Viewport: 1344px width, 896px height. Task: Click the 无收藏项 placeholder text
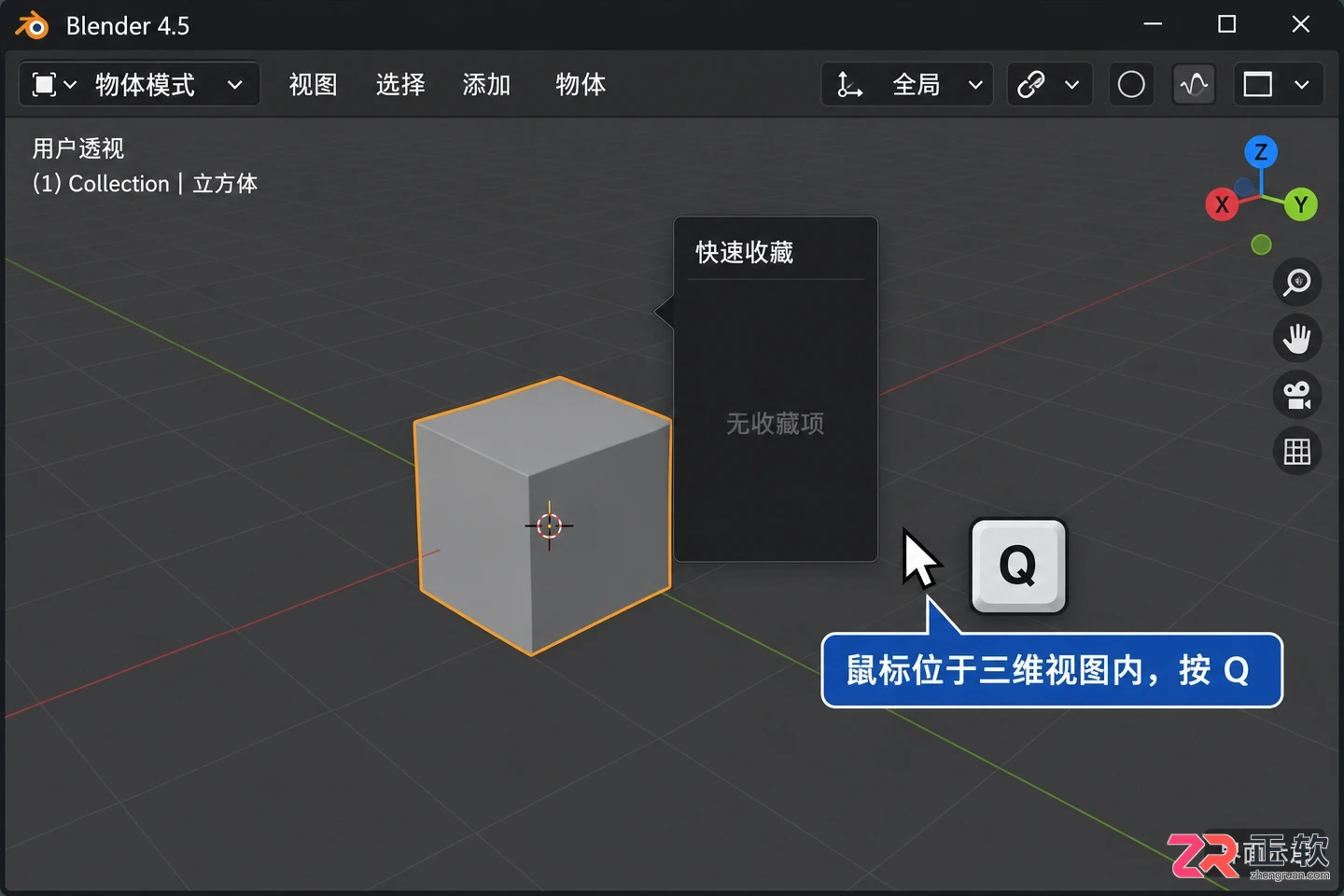[x=775, y=424]
